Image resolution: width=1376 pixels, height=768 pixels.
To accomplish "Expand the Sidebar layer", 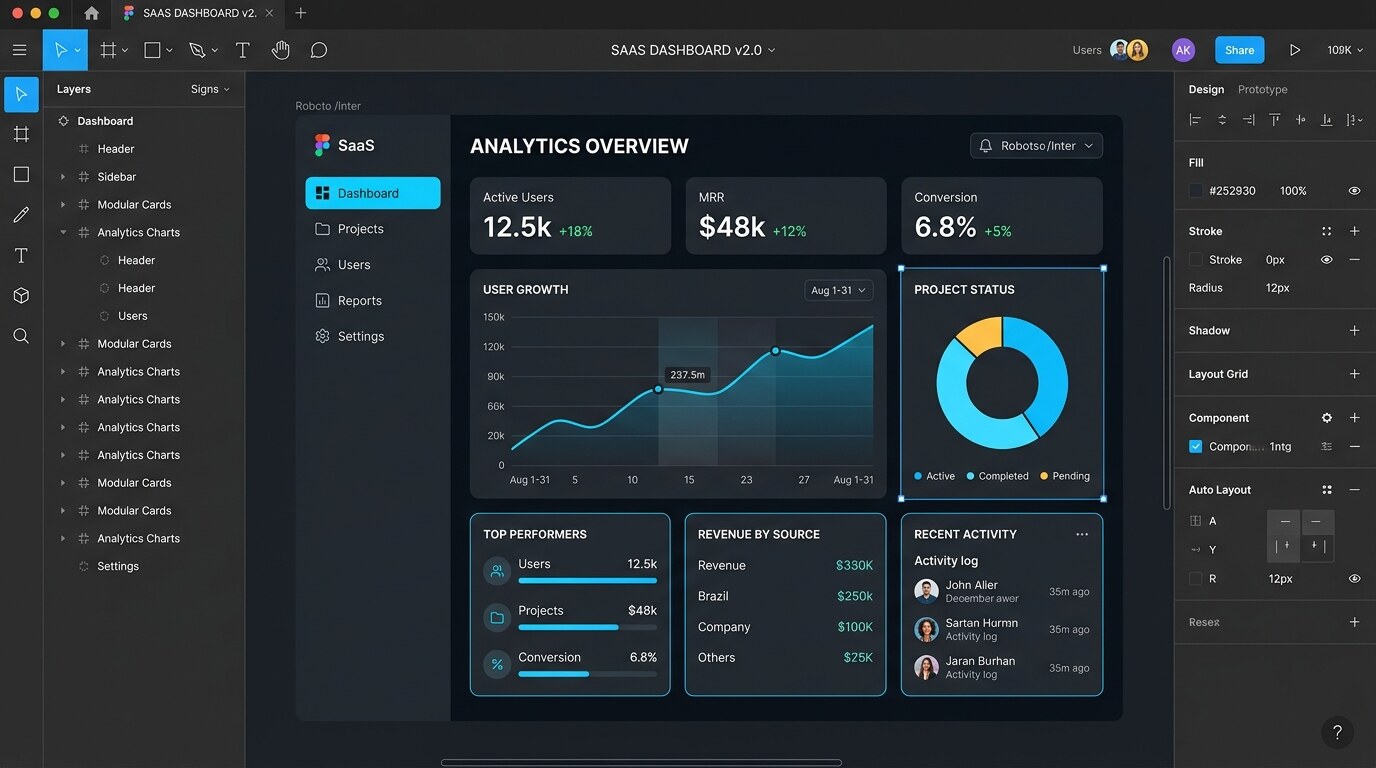I will tap(63, 177).
